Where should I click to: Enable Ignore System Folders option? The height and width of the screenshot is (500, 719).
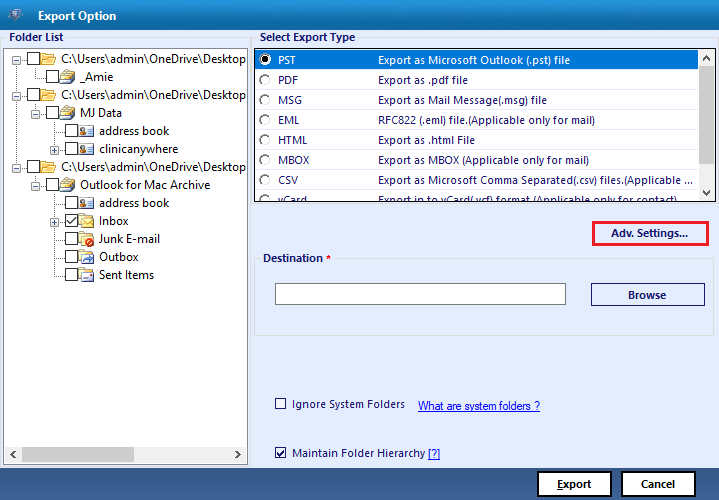pyautogui.click(x=280, y=404)
